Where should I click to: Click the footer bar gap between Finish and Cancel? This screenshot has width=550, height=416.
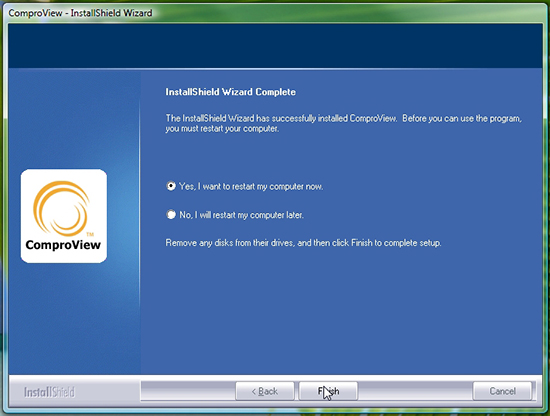point(415,391)
